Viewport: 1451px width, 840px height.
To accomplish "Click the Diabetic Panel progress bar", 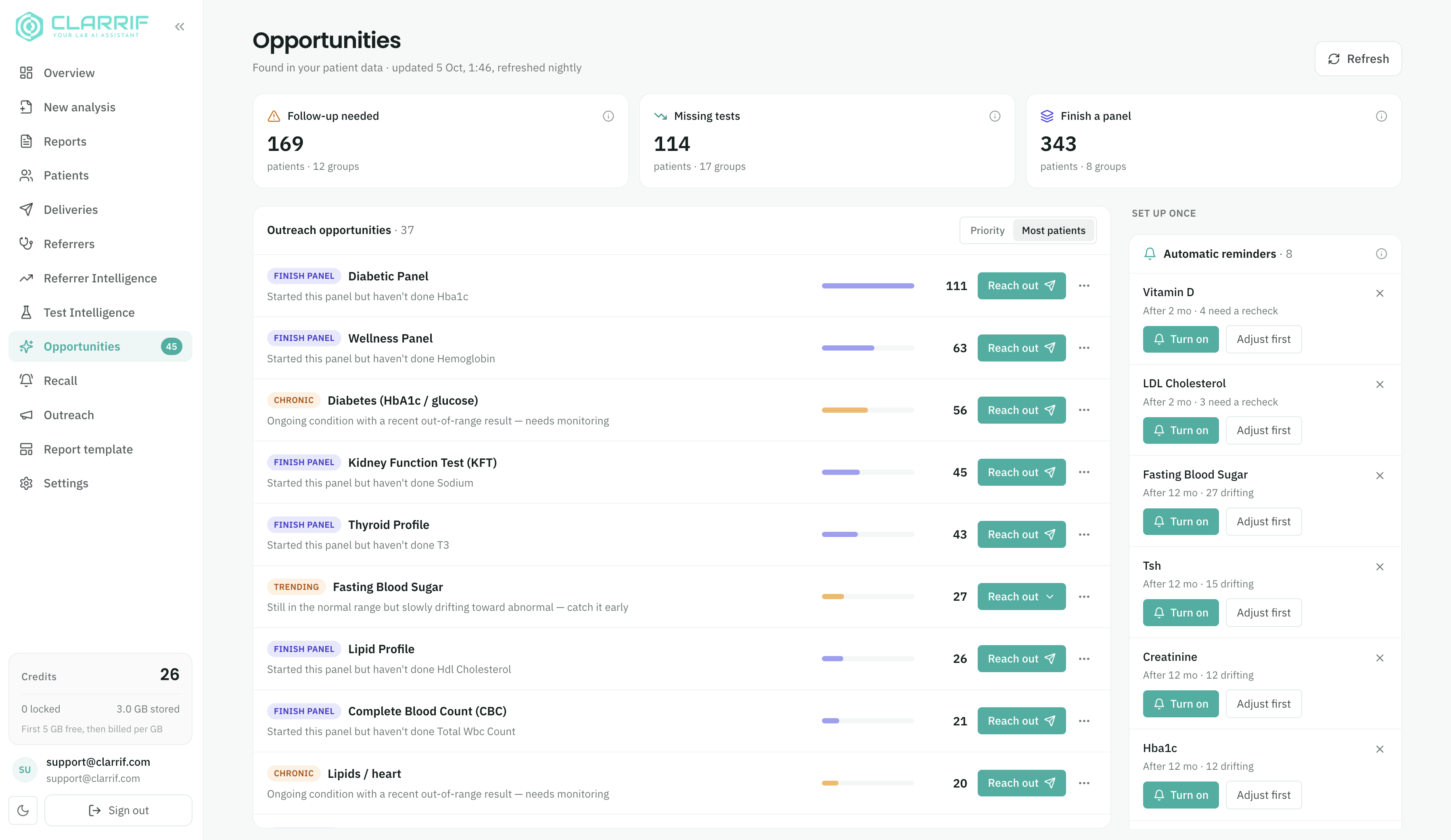I will pyautogui.click(x=868, y=286).
